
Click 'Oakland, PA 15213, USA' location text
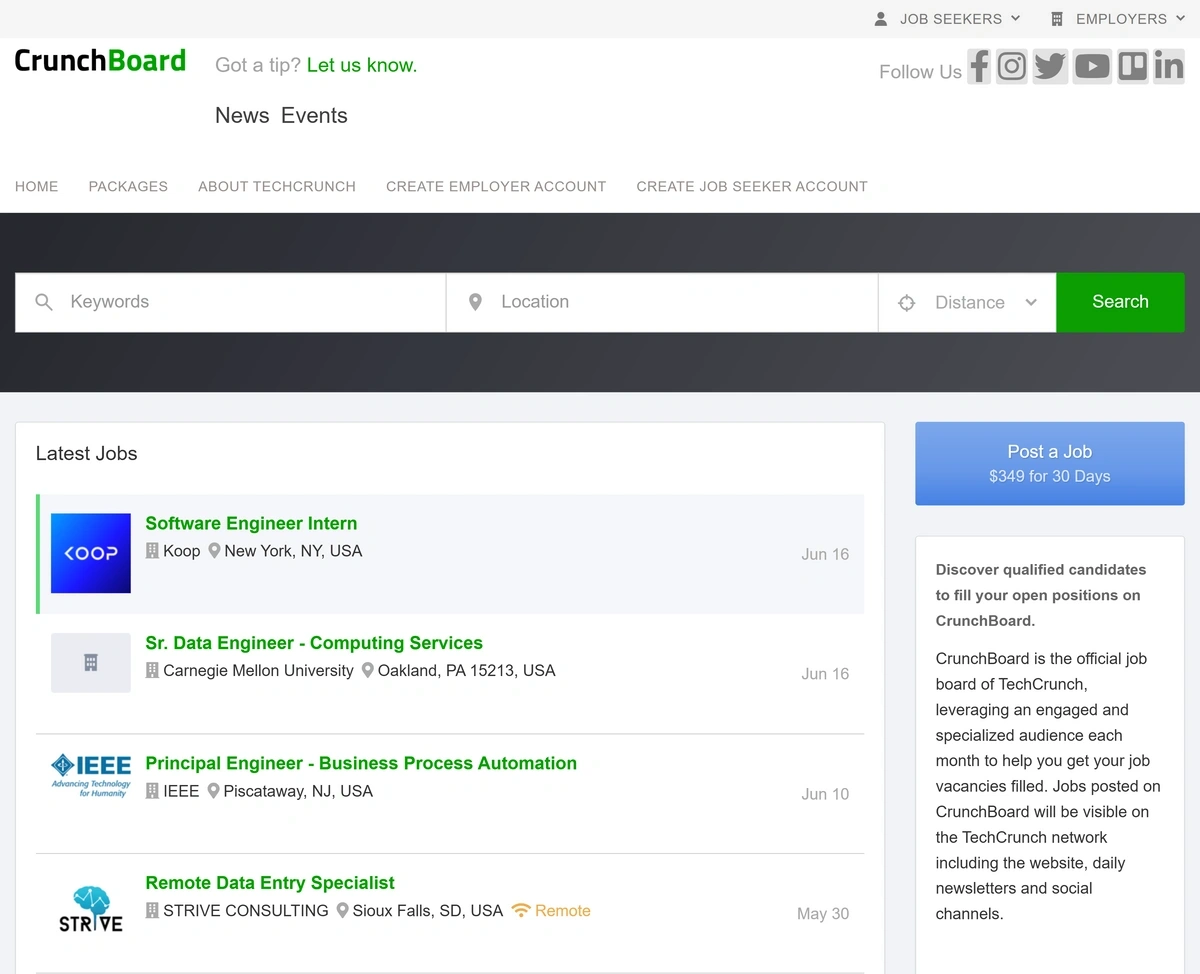(466, 671)
